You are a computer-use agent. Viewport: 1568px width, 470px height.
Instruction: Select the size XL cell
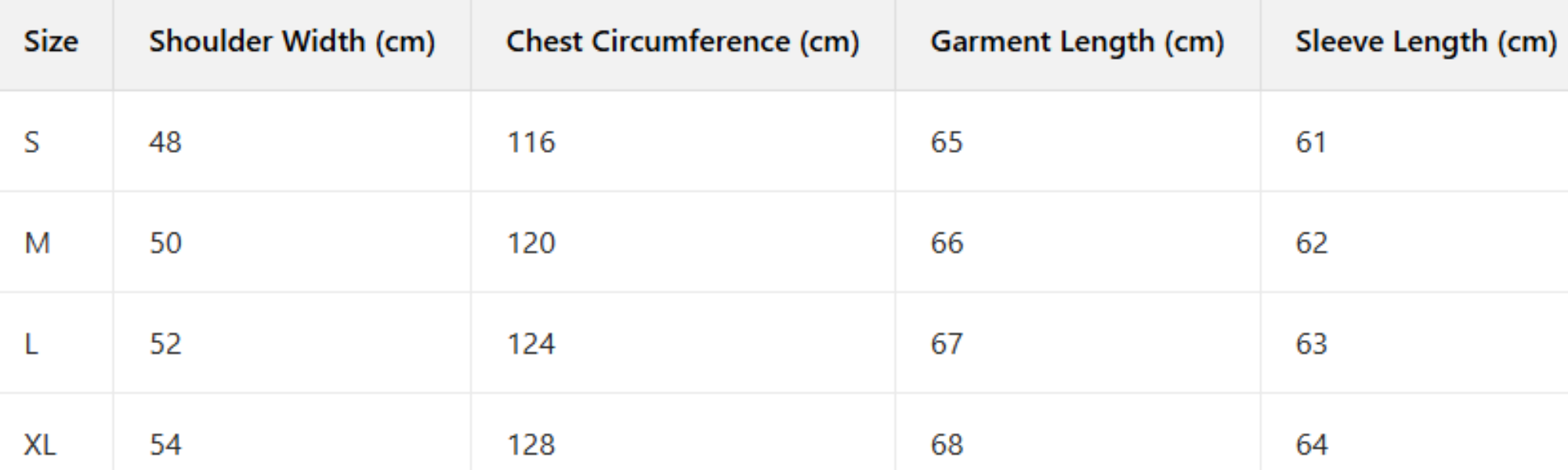tap(40, 445)
